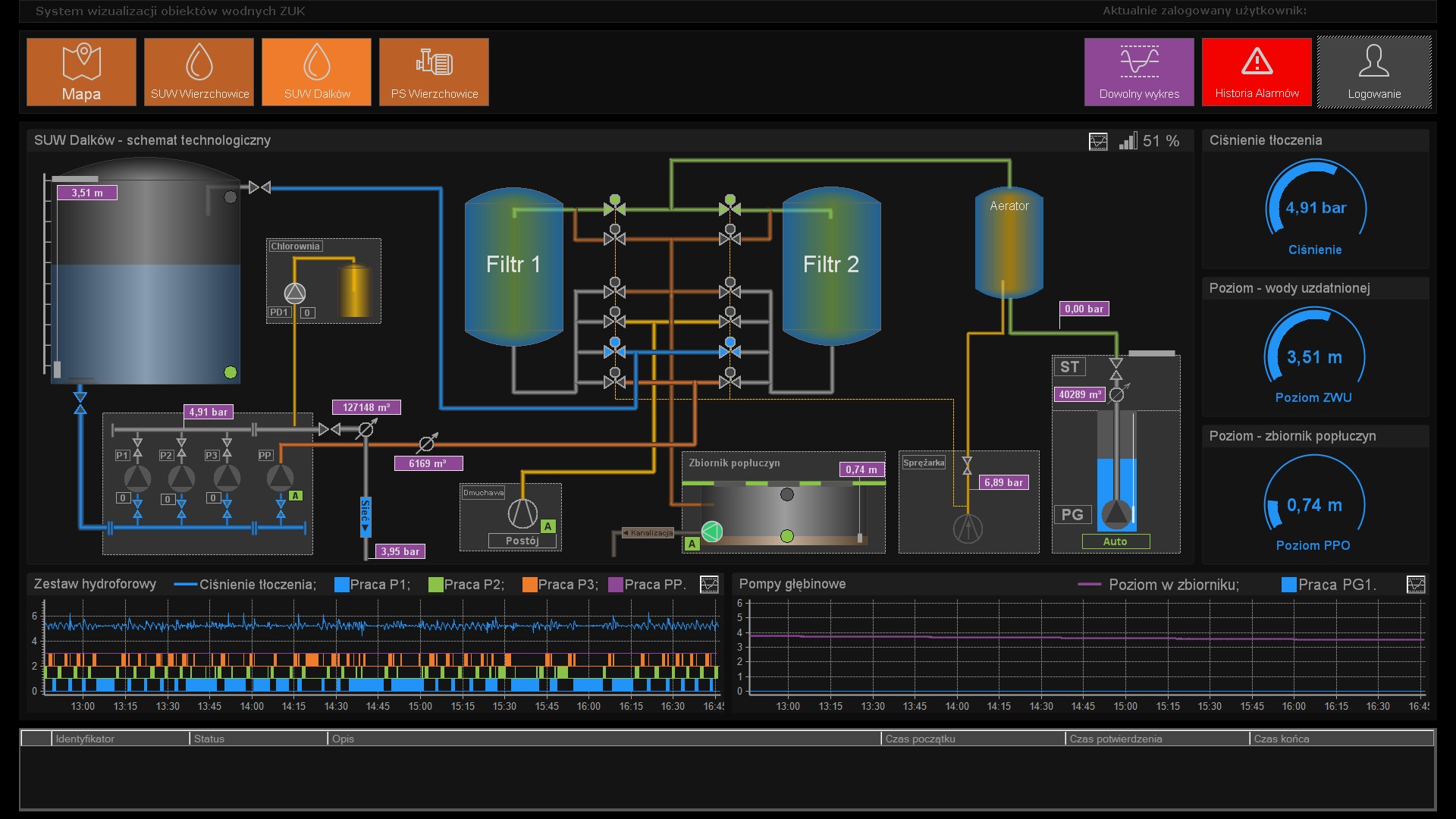Click the Sprężarka compressor icon
Image resolution: width=1456 pixels, height=819 pixels.
[968, 529]
